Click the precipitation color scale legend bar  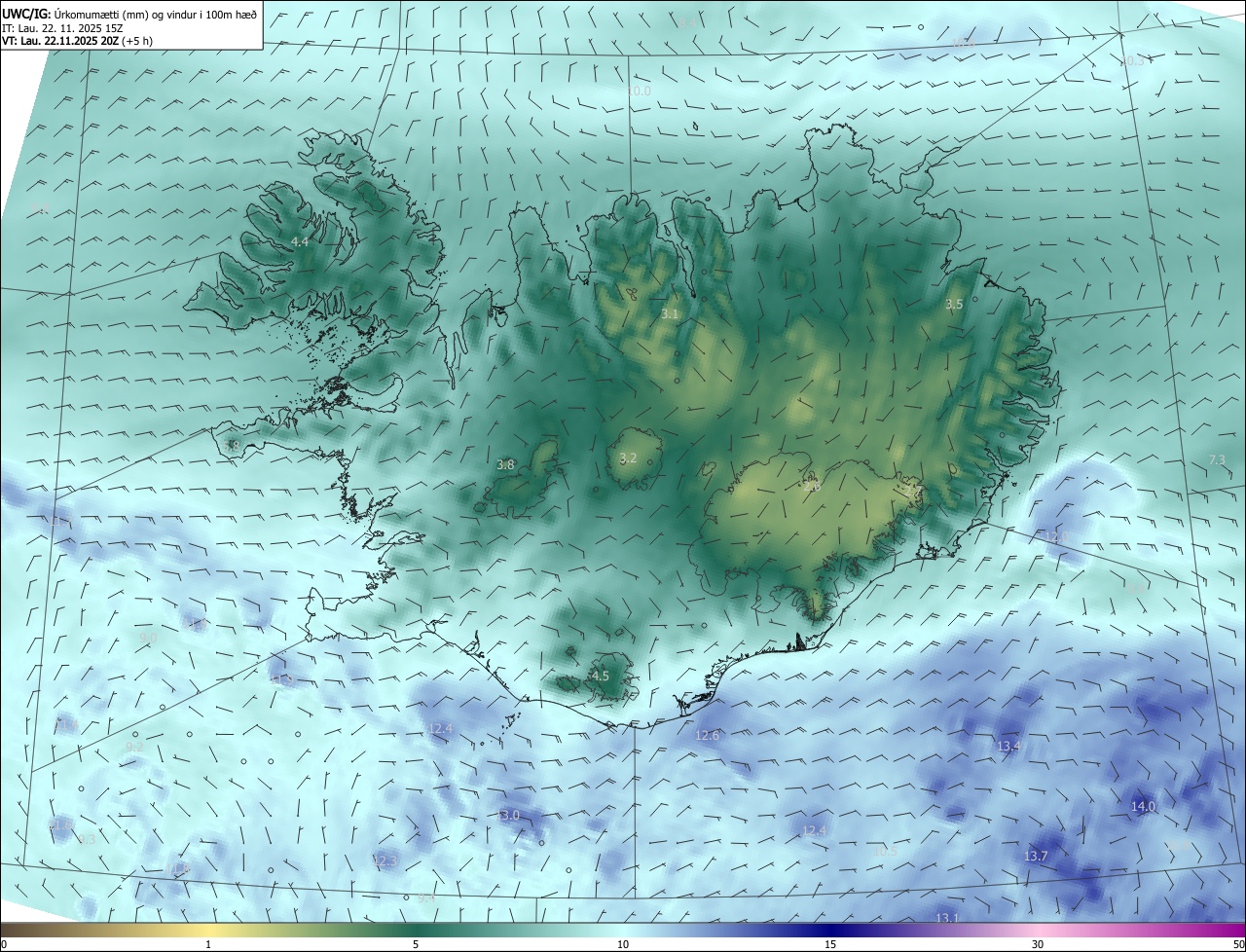point(623,930)
